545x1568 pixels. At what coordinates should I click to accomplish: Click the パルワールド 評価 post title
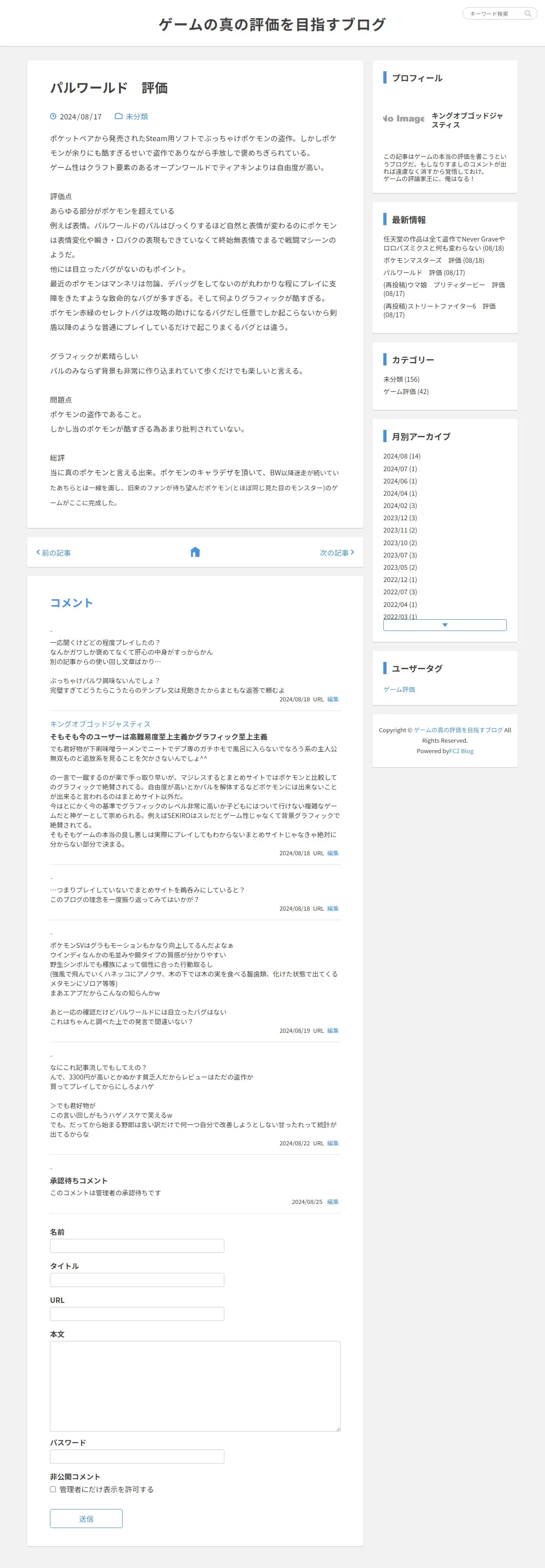click(109, 88)
